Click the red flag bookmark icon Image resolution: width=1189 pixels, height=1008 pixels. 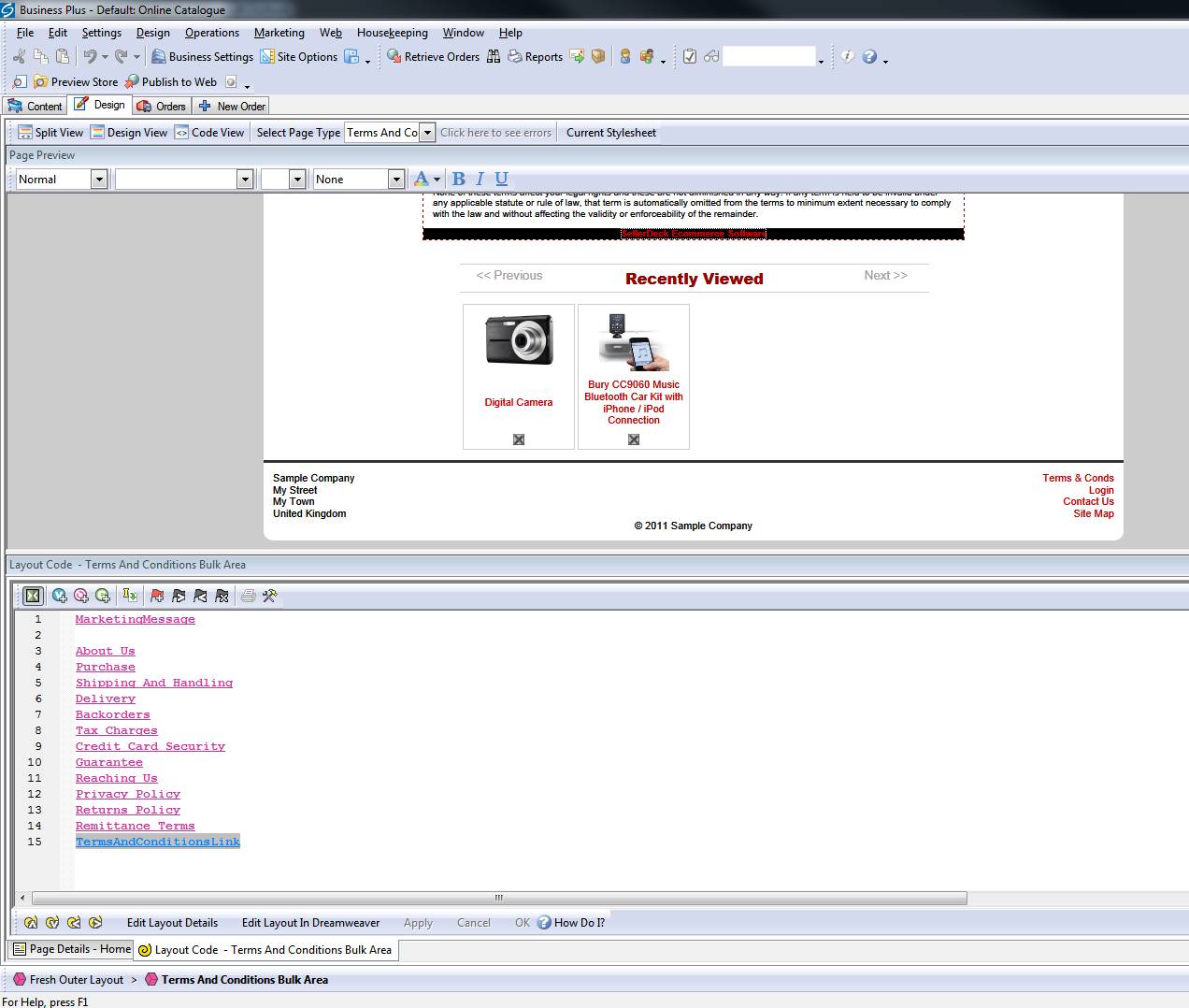click(x=157, y=596)
